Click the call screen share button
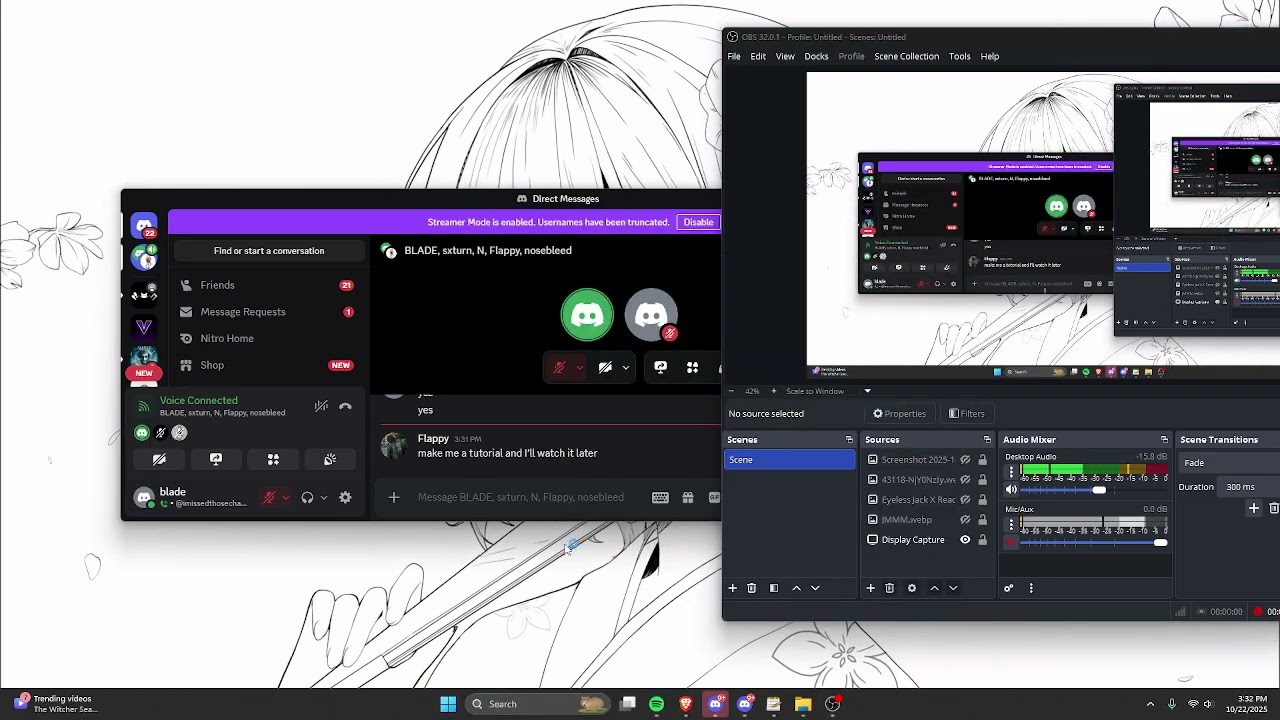Screen dimensions: 1280x720 pos(660,367)
